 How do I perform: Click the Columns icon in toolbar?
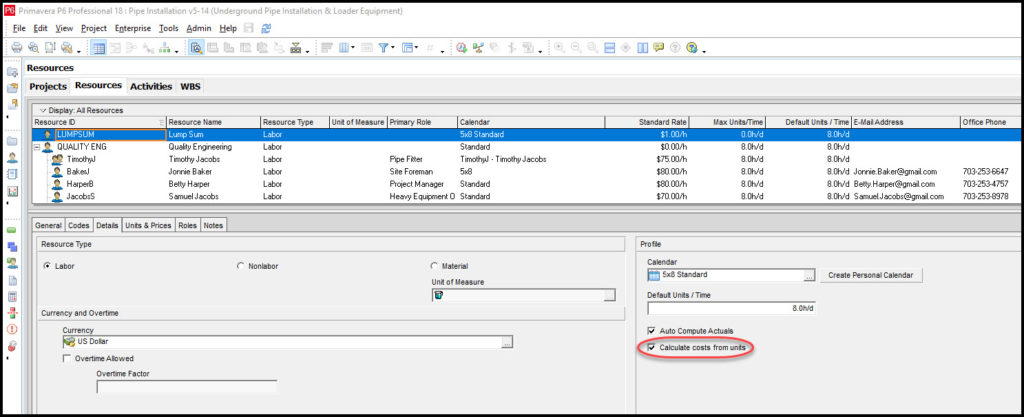tap(343, 47)
